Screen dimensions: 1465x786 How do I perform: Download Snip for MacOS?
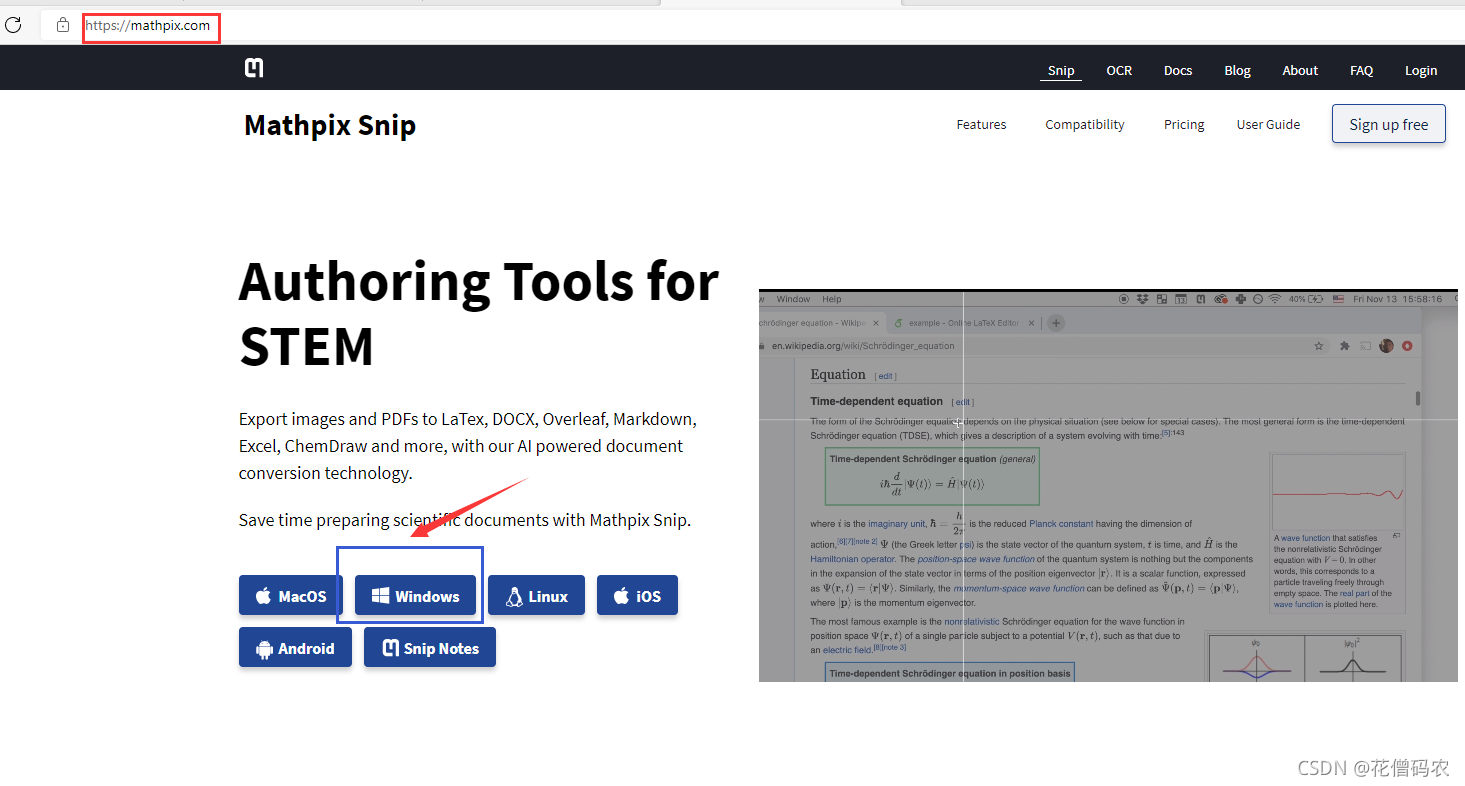[291, 596]
